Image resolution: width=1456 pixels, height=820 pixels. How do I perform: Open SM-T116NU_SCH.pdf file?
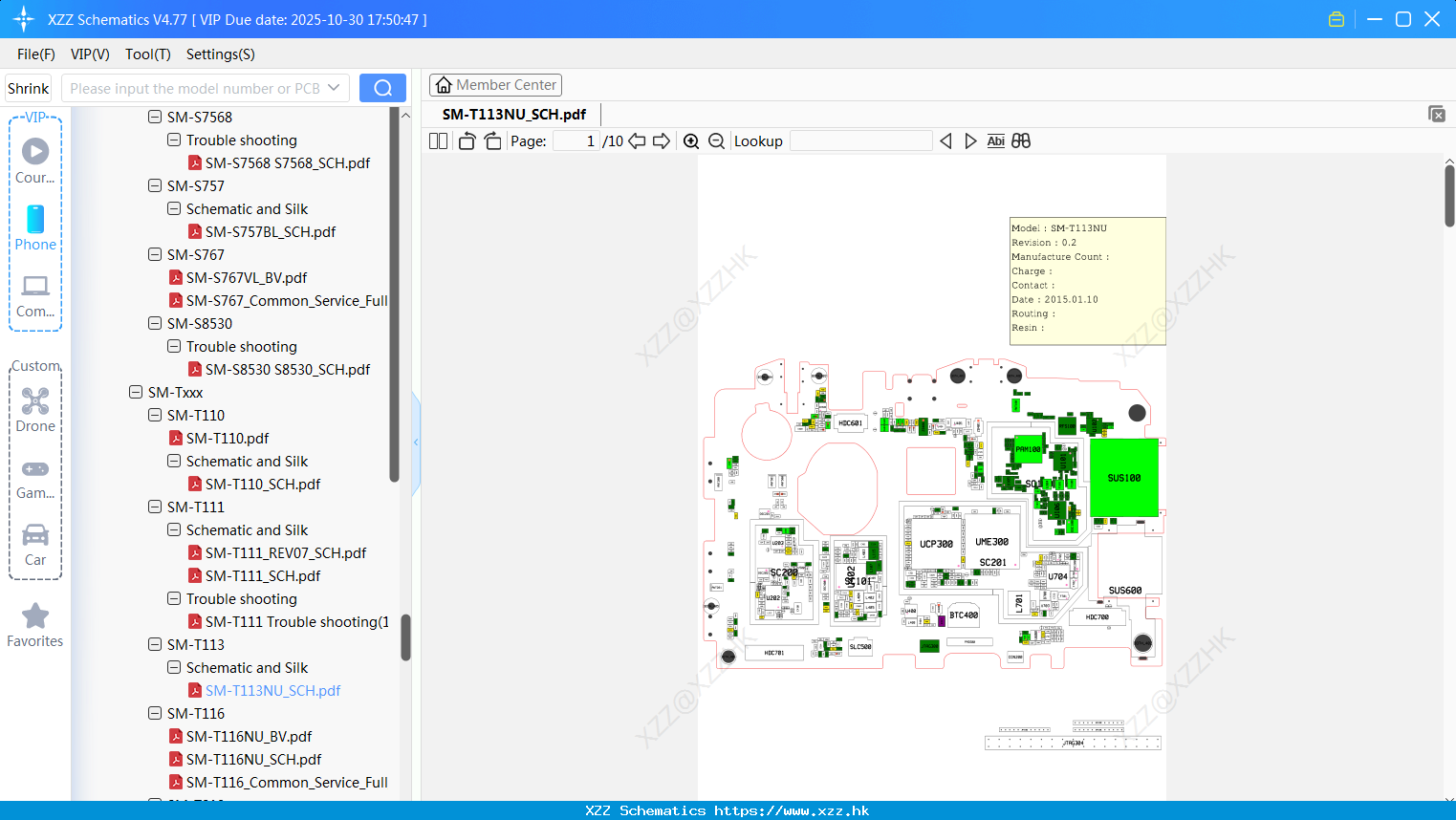253,759
